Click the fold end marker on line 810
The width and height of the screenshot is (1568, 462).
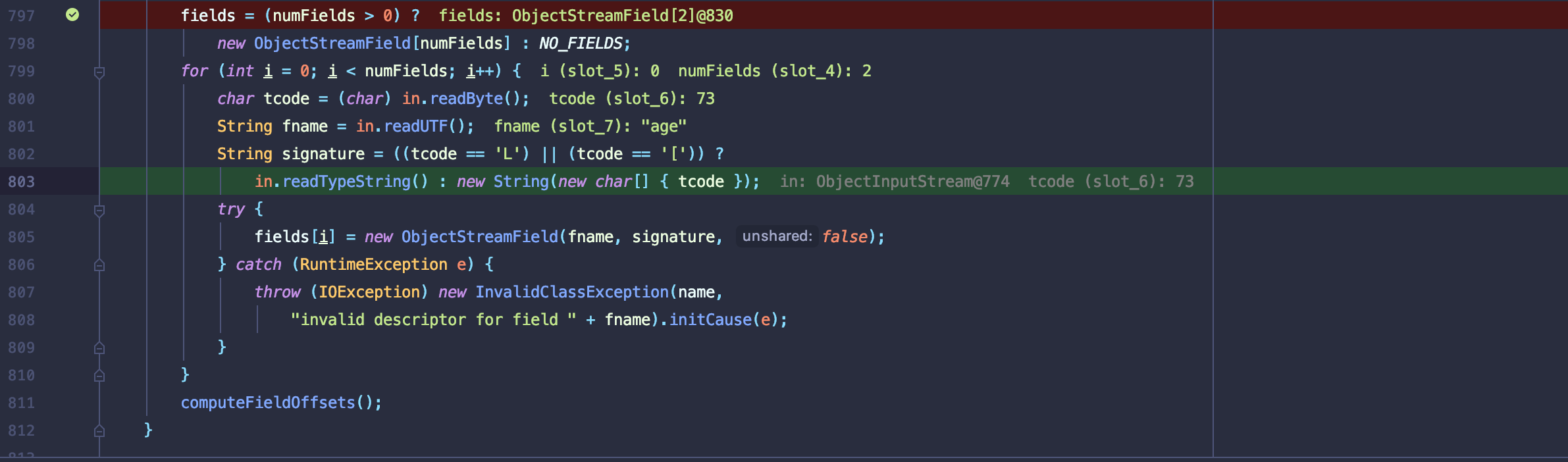99,375
